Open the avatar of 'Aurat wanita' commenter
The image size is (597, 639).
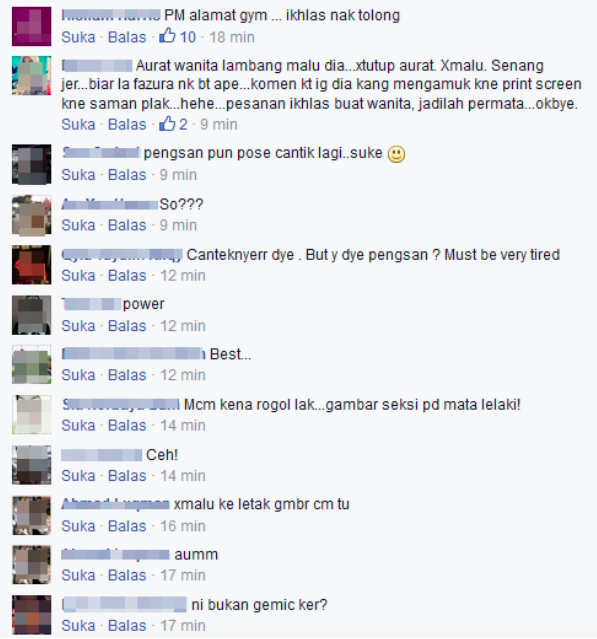click(31, 75)
